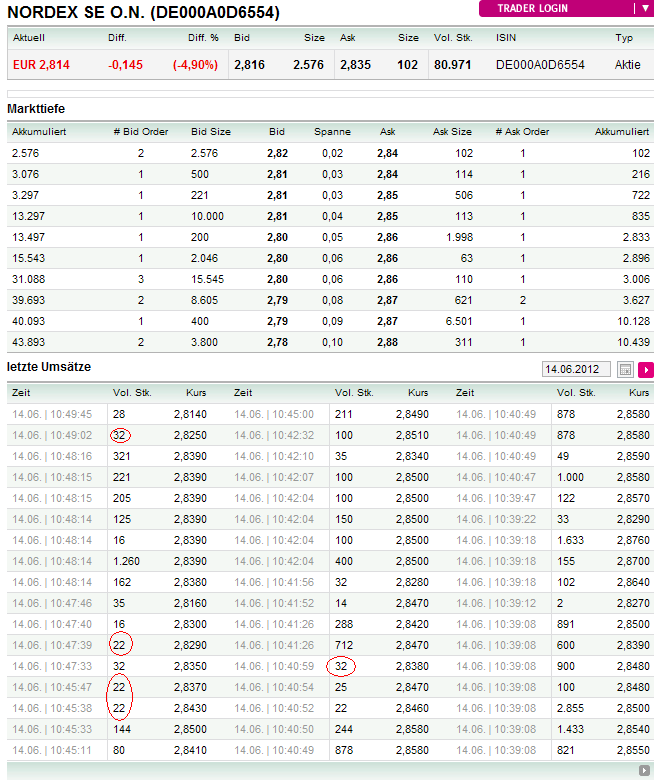Click the # Bid Order column header
Viewport: 654px width, 780px height.
click(x=141, y=132)
